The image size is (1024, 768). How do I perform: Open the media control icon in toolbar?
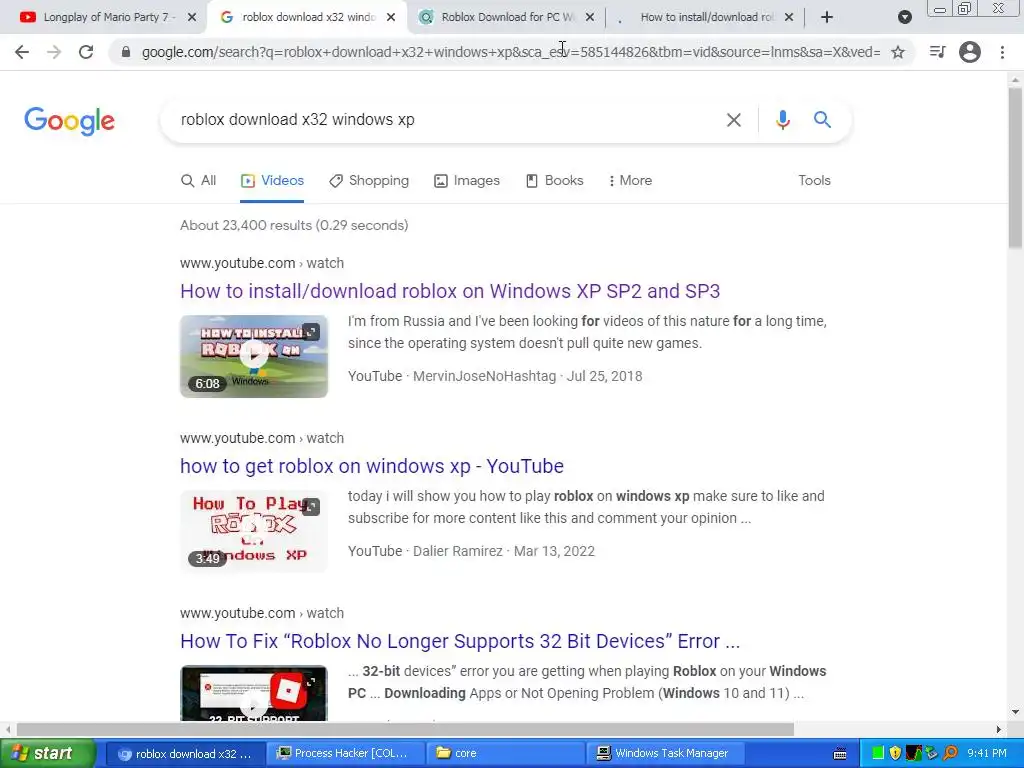coord(937,52)
